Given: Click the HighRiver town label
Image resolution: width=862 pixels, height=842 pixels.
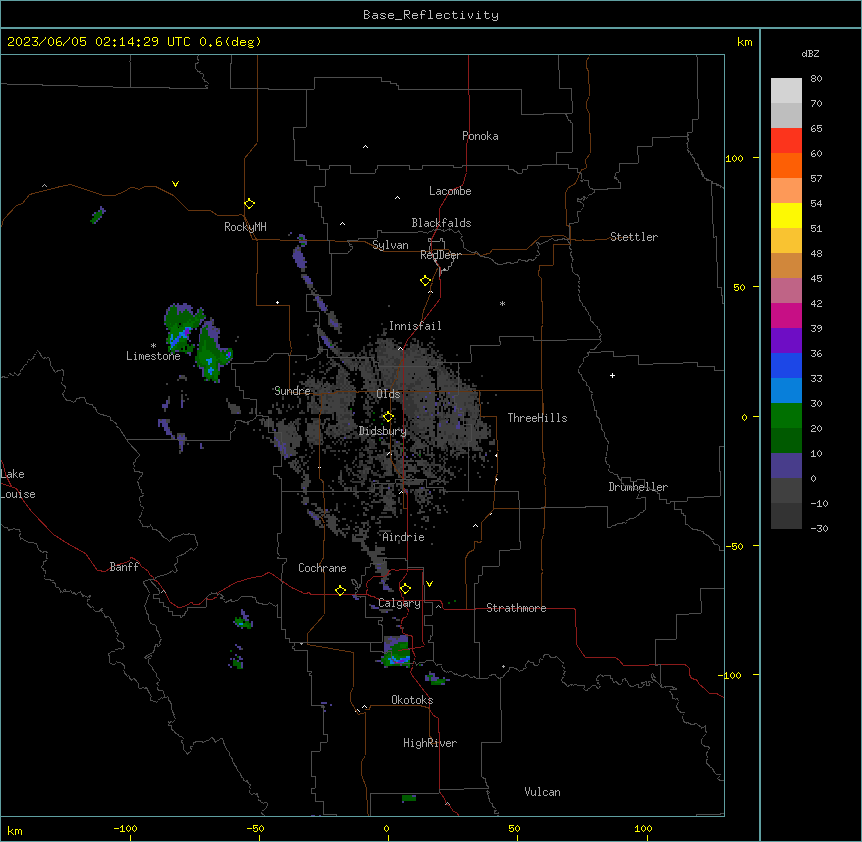Looking at the screenshot, I should (430, 743).
